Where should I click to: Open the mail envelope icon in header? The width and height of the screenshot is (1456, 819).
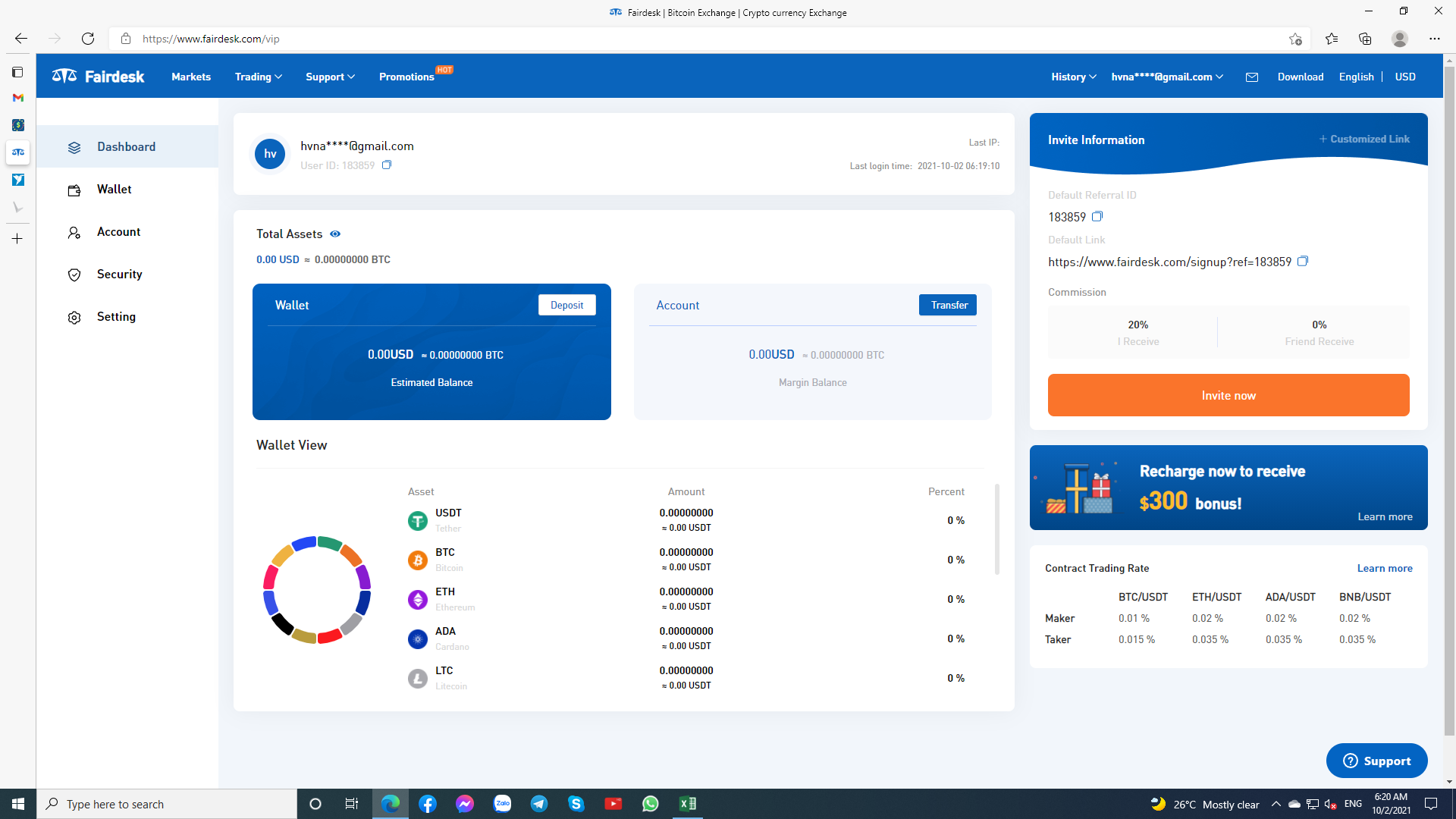tap(1252, 77)
